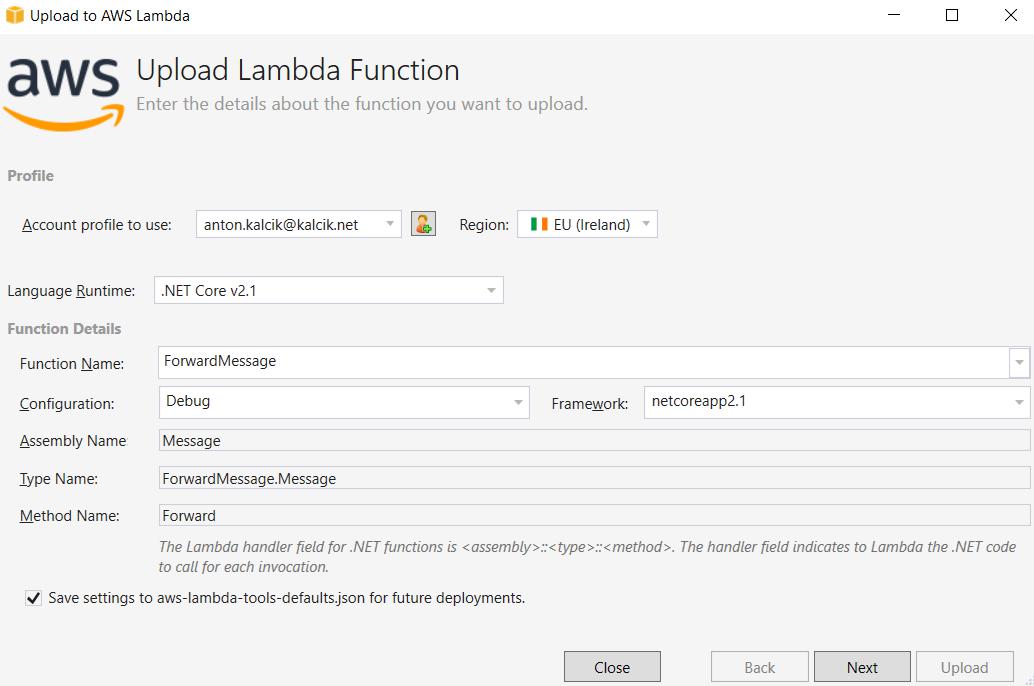Open the Region dropdown
Viewport: 1034px width, 686px height.
point(646,224)
